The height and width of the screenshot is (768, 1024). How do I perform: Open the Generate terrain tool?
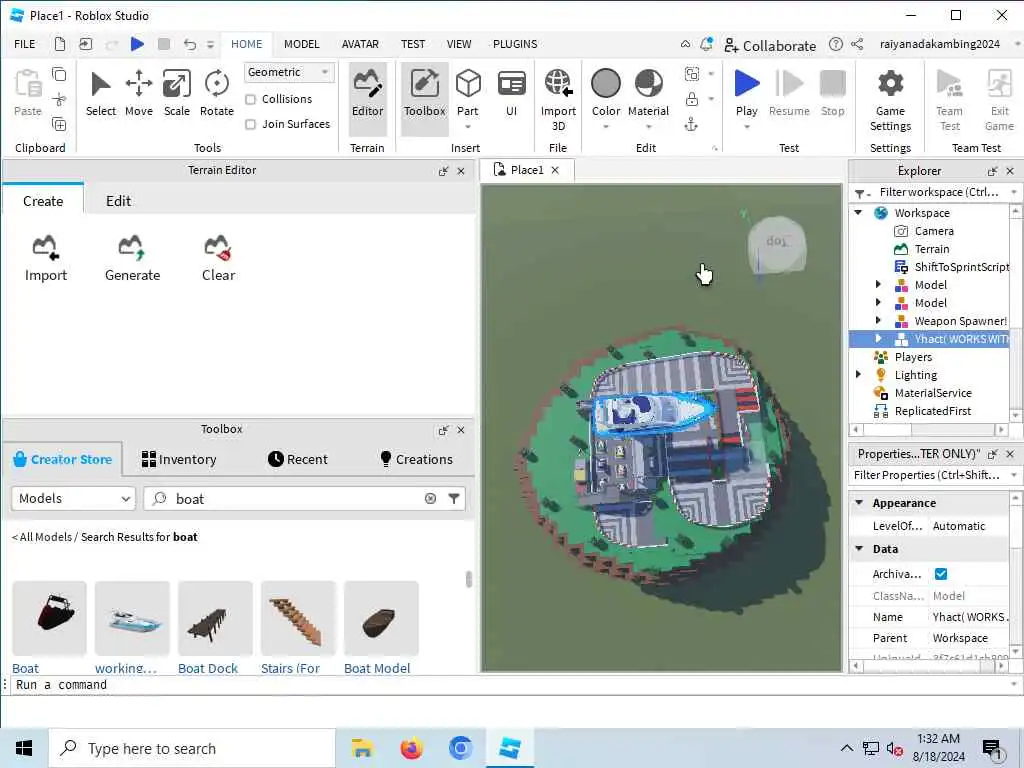pos(133,258)
